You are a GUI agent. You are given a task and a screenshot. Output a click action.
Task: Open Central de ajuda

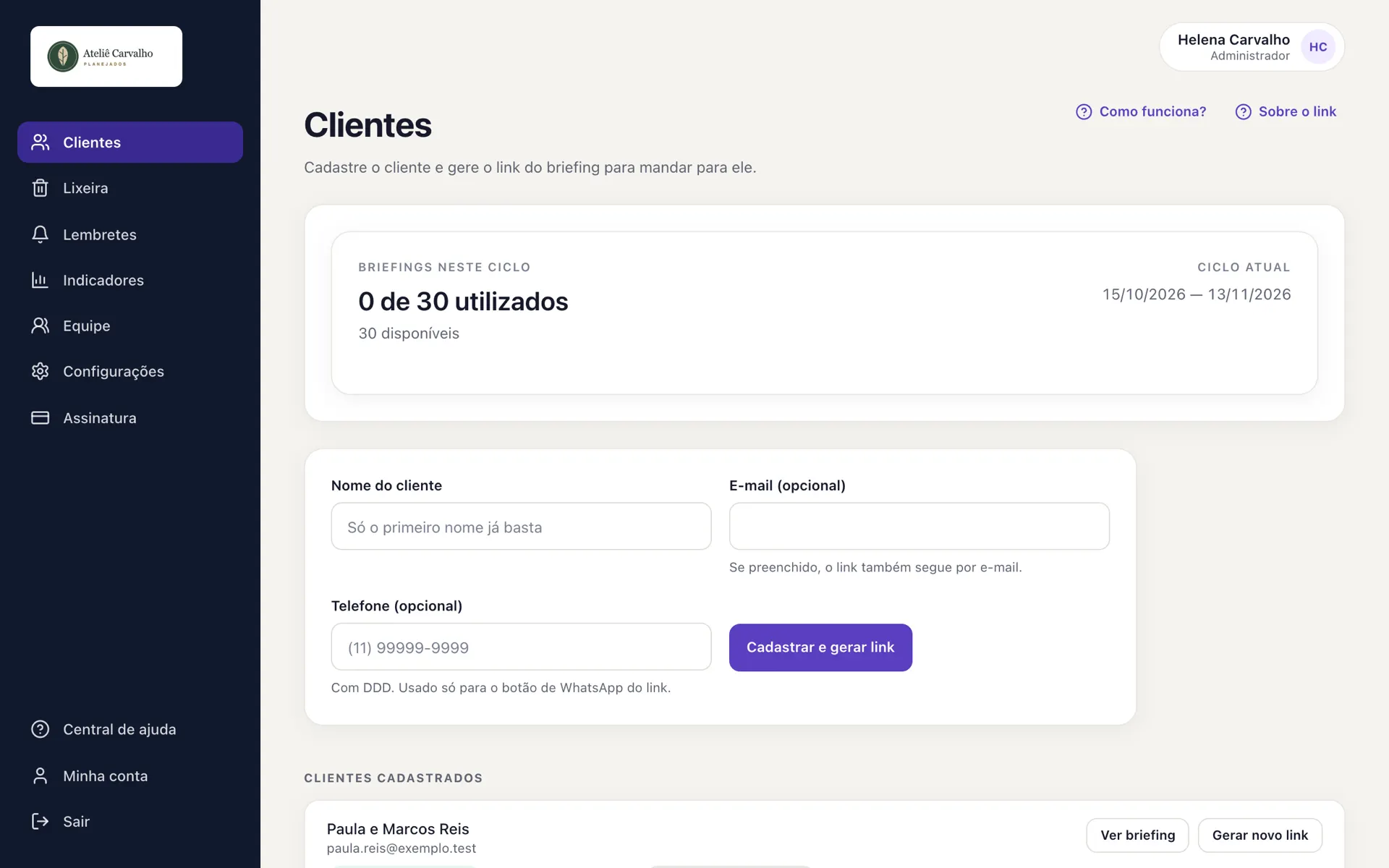[130, 729]
